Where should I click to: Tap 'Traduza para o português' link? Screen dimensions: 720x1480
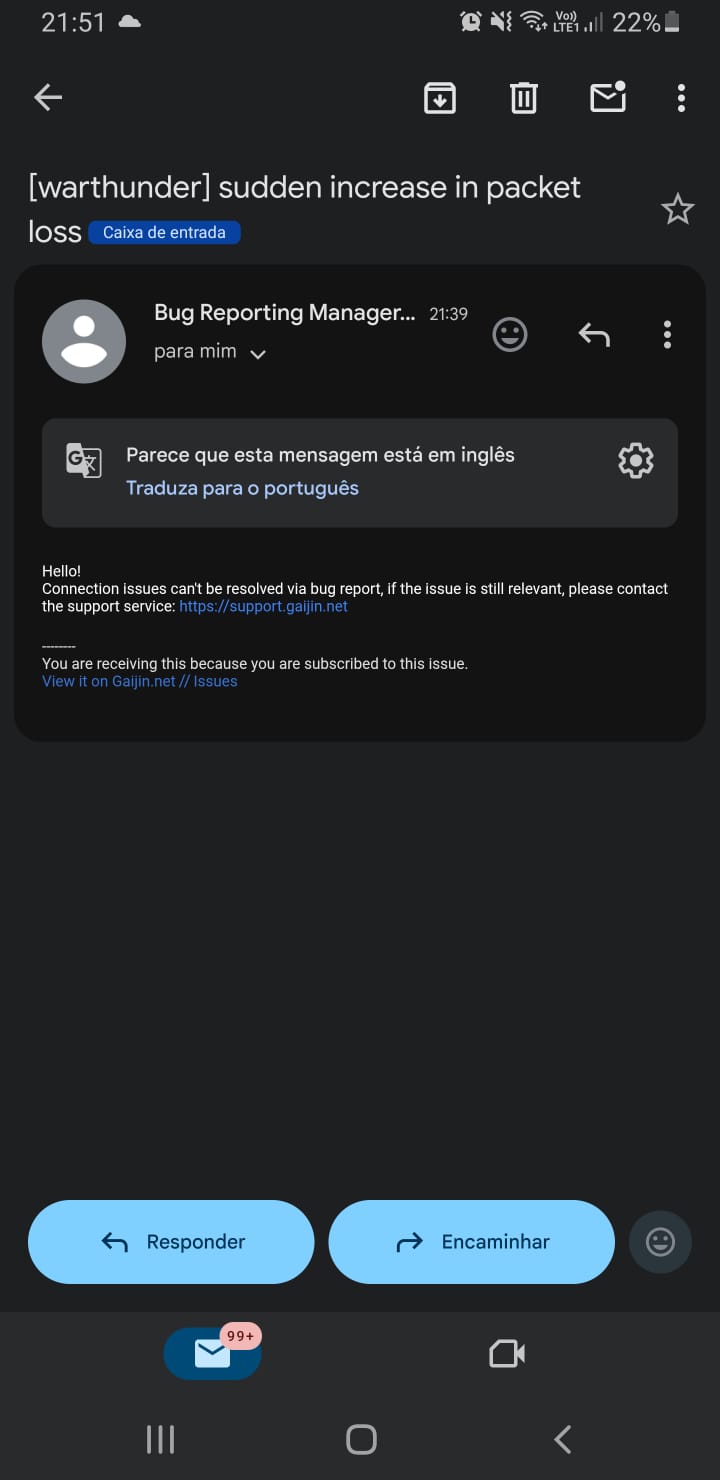coord(242,488)
